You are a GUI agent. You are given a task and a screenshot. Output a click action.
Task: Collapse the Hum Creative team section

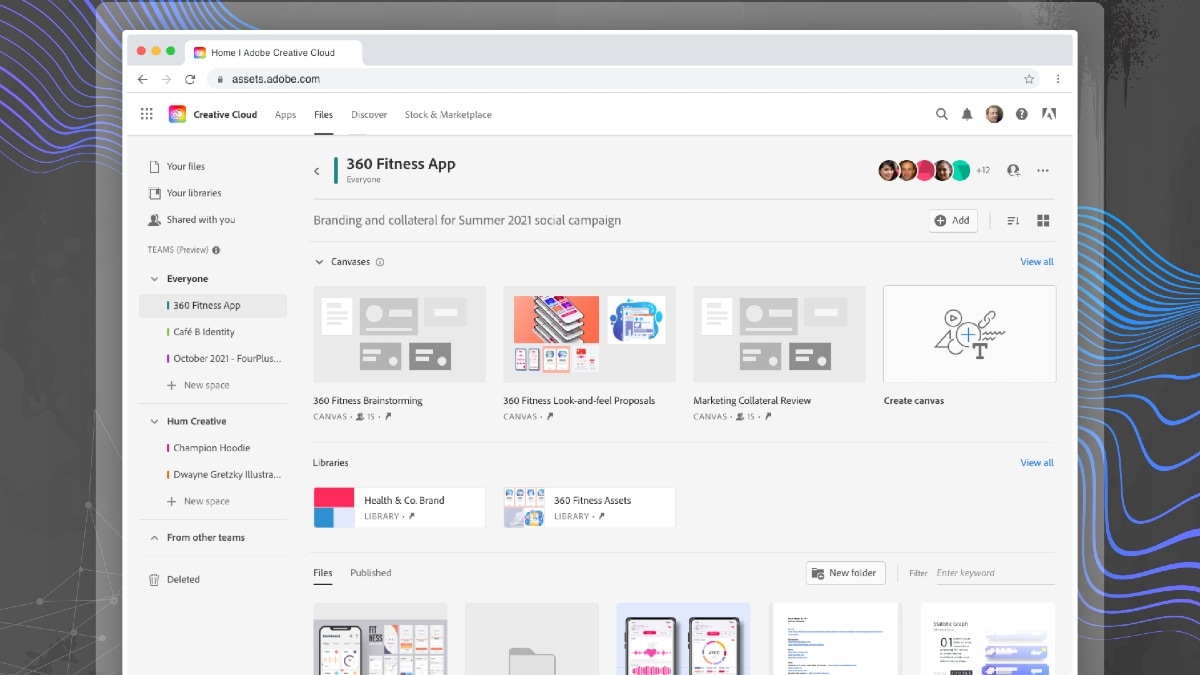click(154, 421)
